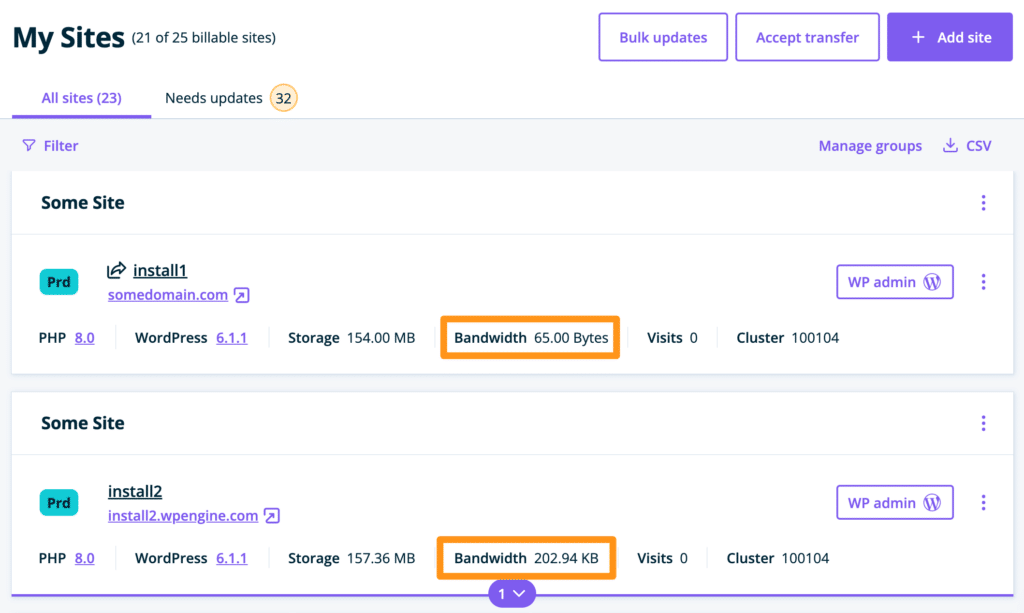Open three-dot menu for install1 environment
Viewport: 1024px width, 613px height.
[x=983, y=282]
